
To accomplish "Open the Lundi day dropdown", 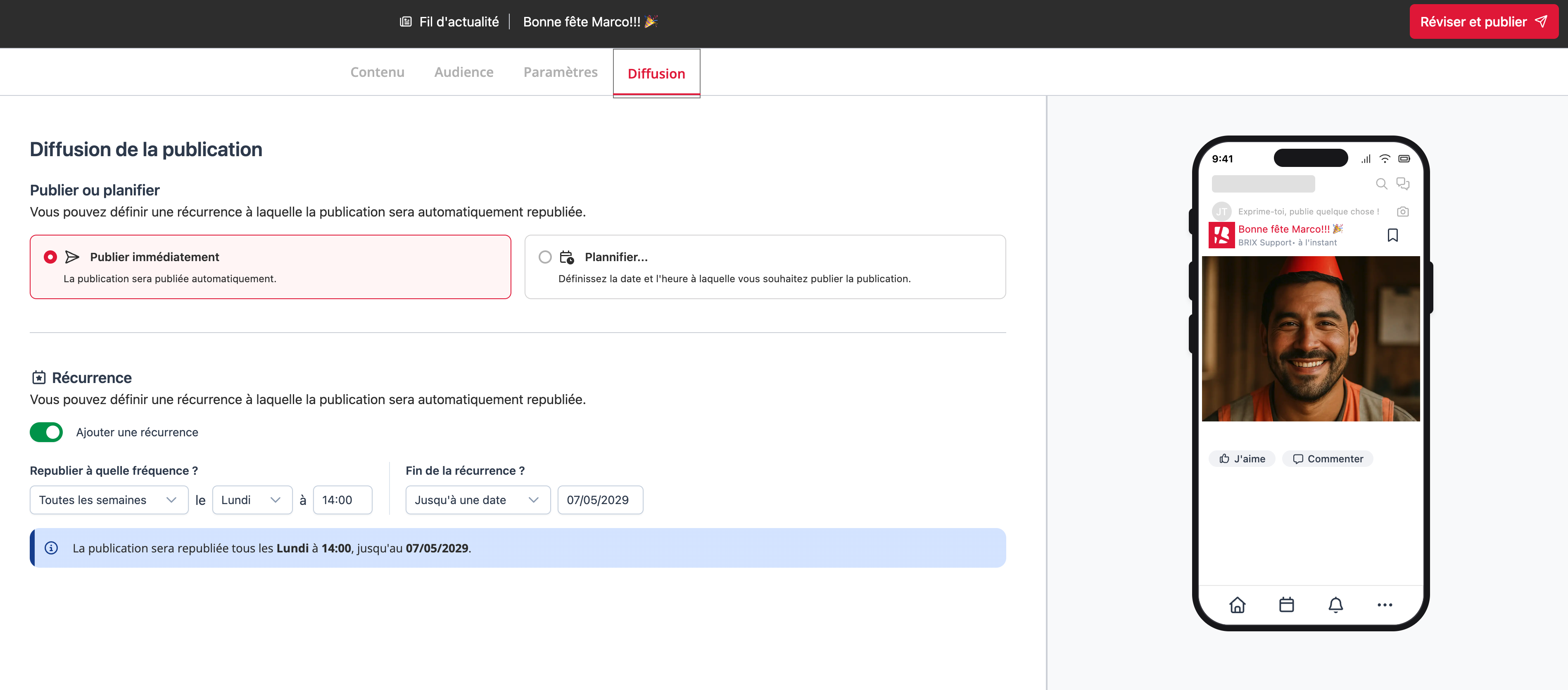I will (x=252, y=500).
